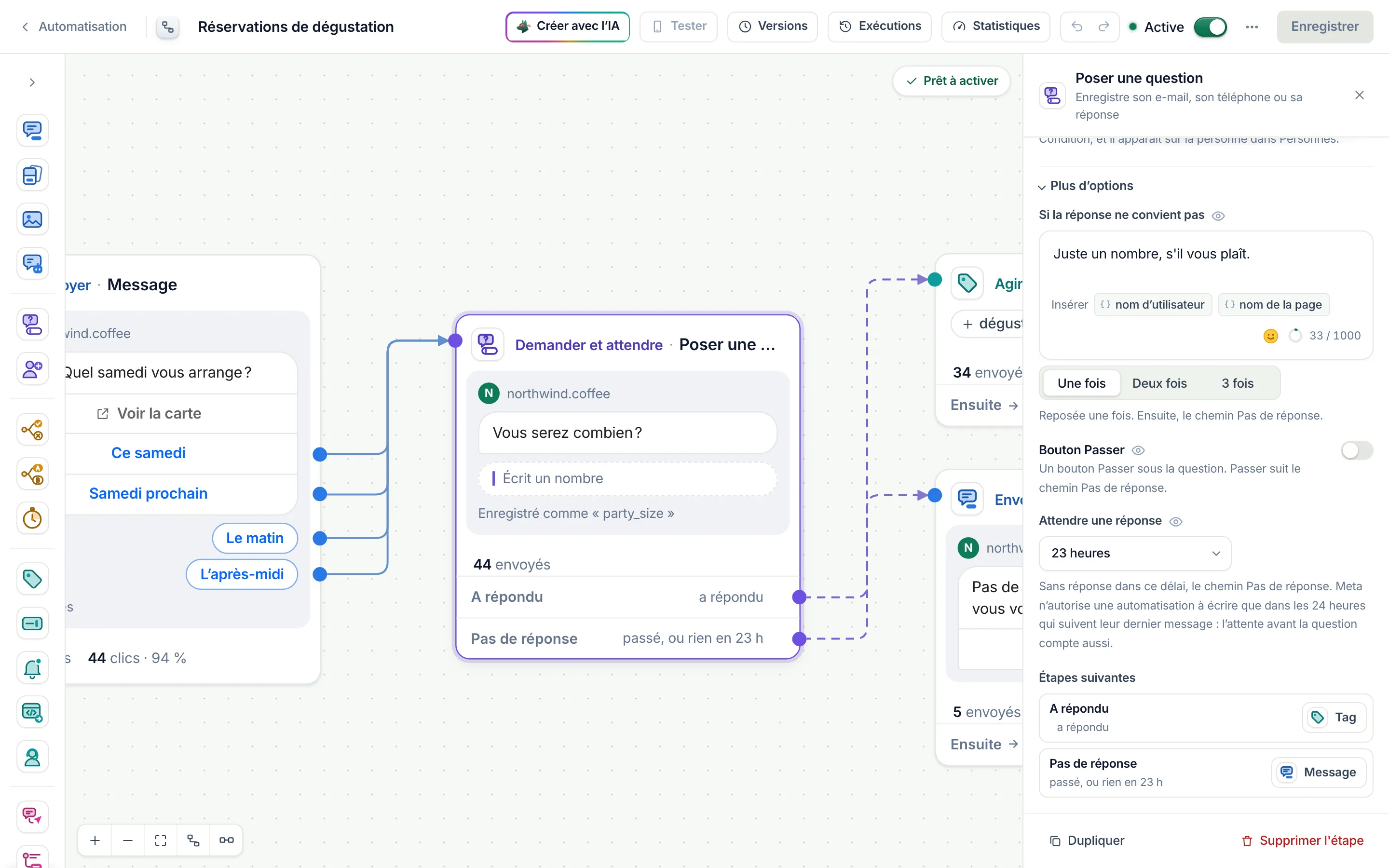The image size is (1389, 868).
Task: Fit the flow to screen
Action: 161,841
